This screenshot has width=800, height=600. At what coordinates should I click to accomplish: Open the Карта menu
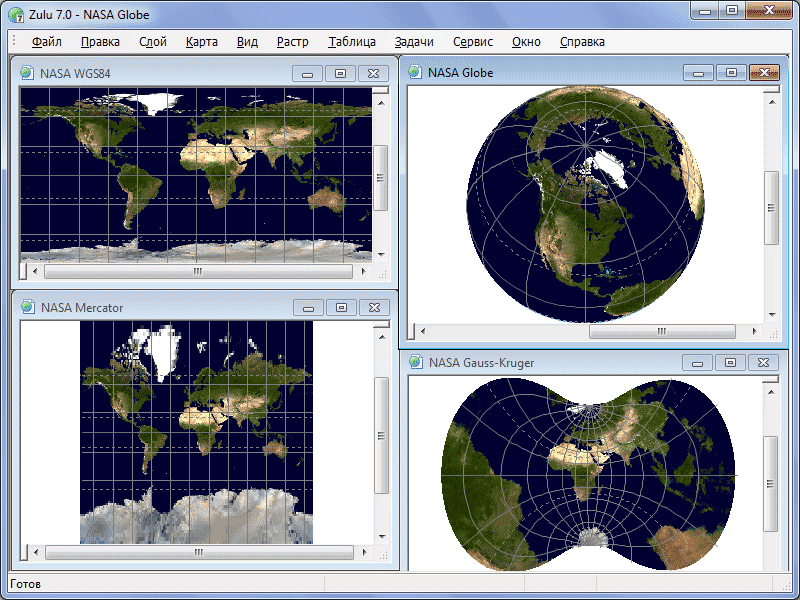pyautogui.click(x=201, y=42)
